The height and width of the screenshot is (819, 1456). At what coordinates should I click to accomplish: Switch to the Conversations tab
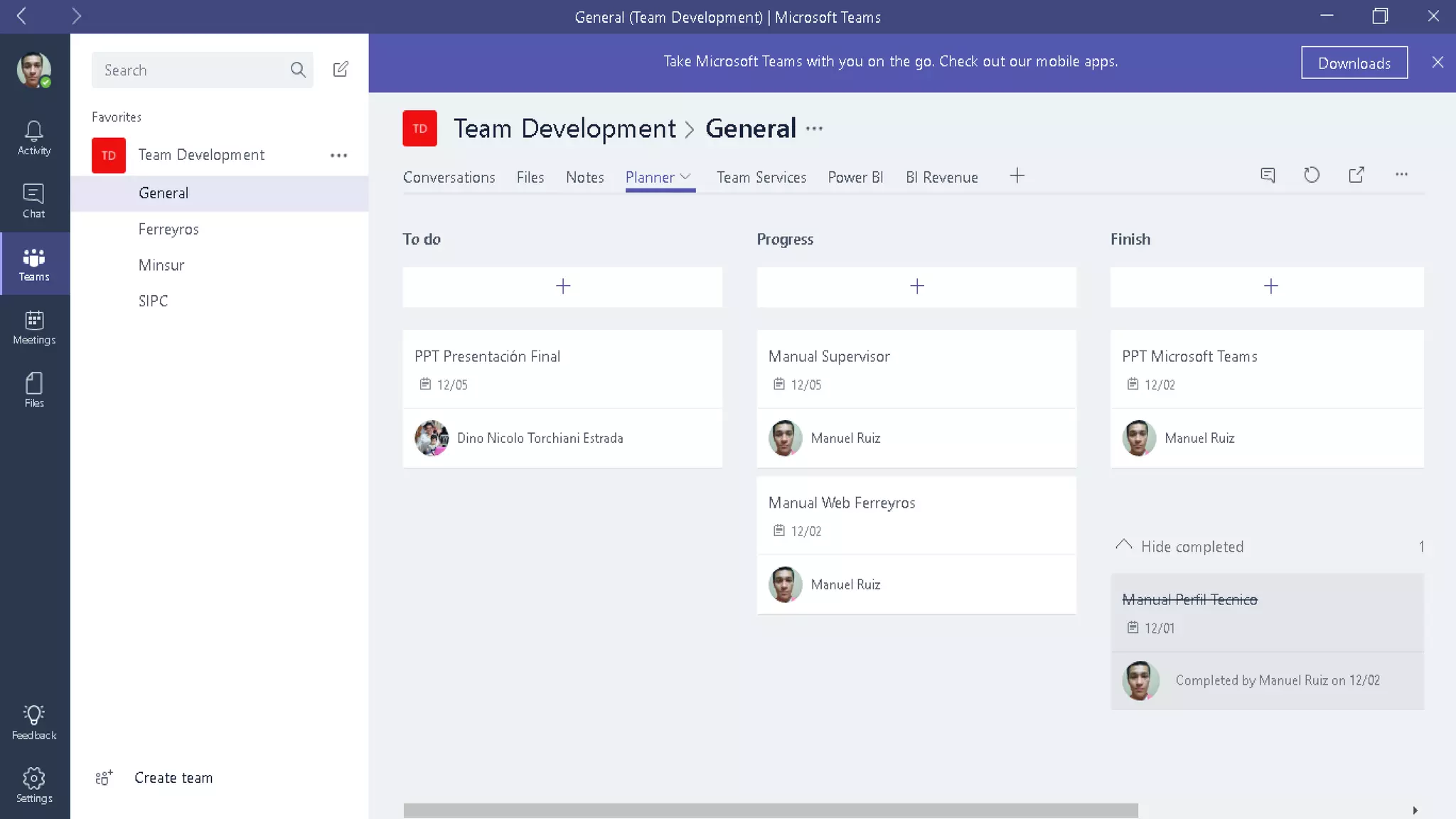tap(449, 177)
